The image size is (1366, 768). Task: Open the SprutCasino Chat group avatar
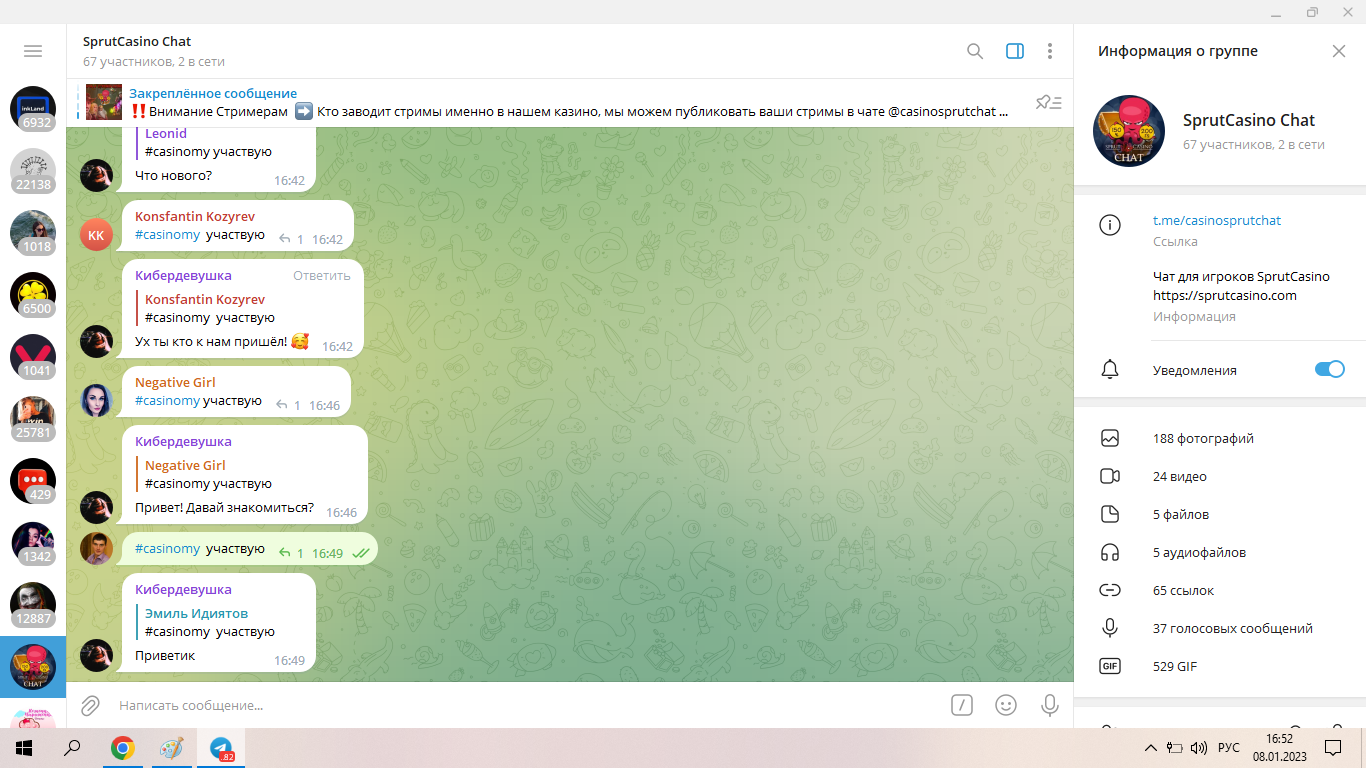click(1129, 131)
